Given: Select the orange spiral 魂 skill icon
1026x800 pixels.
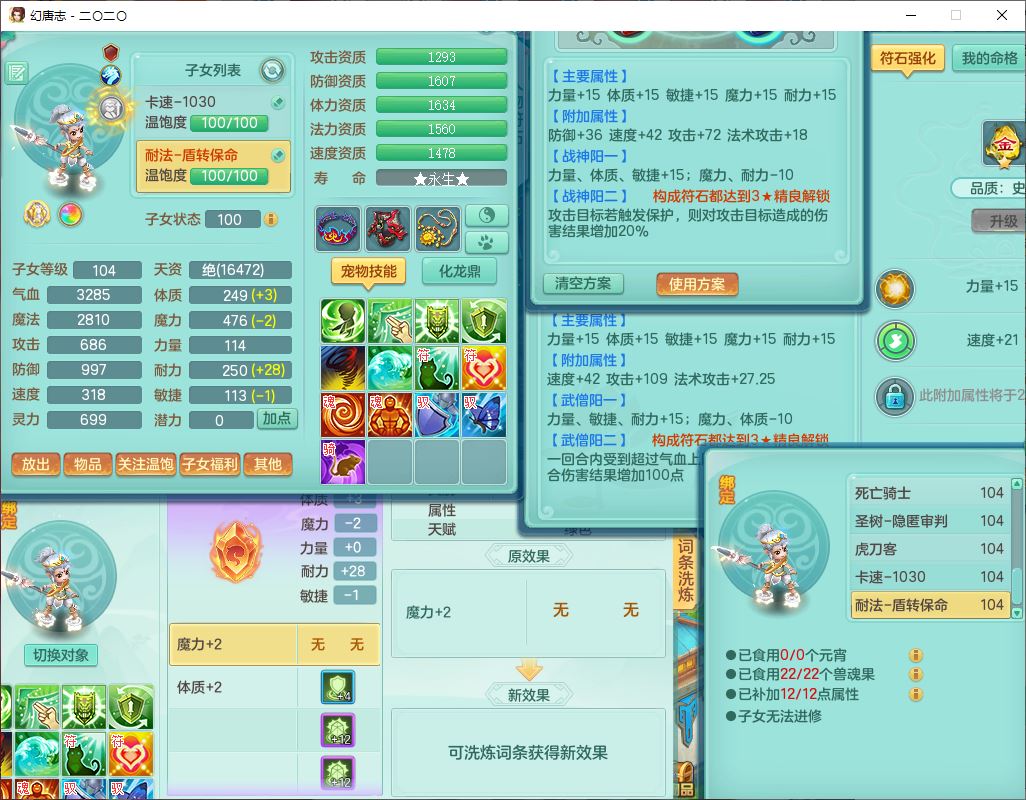Looking at the screenshot, I should point(343,415).
